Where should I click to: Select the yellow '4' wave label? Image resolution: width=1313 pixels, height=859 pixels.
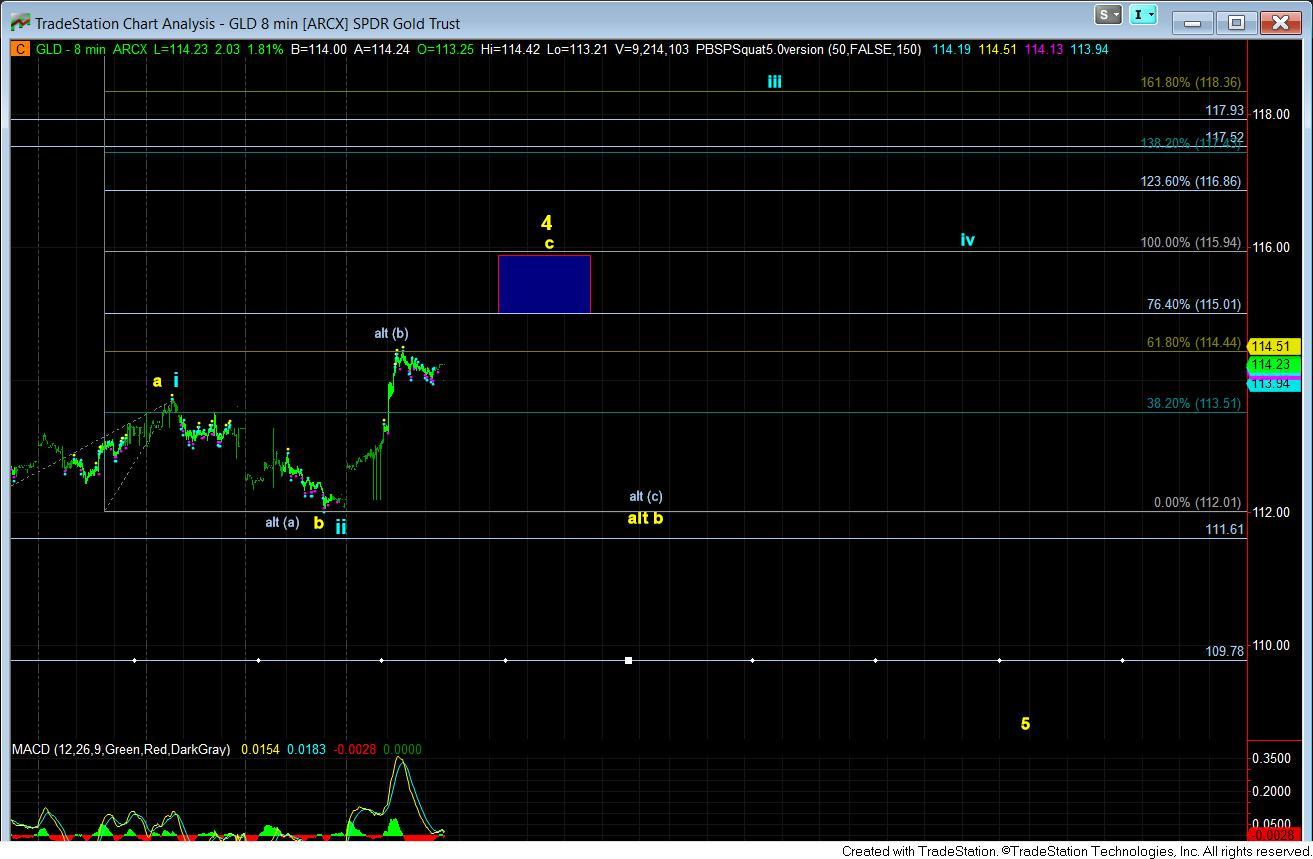[x=547, y=223]
